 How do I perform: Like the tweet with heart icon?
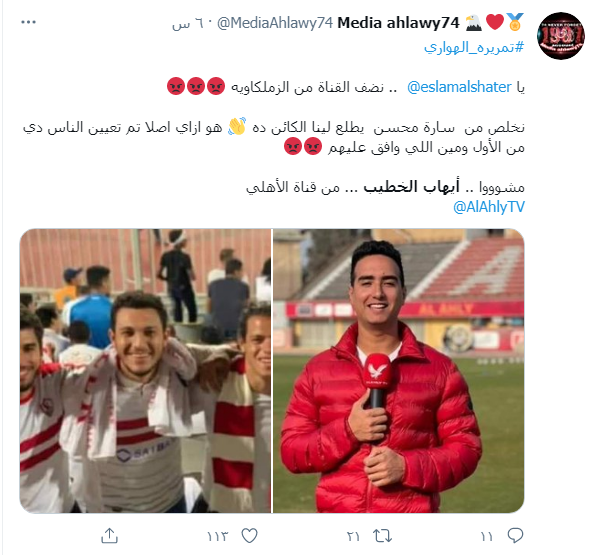pyautogui.click(x=250, y=535)
